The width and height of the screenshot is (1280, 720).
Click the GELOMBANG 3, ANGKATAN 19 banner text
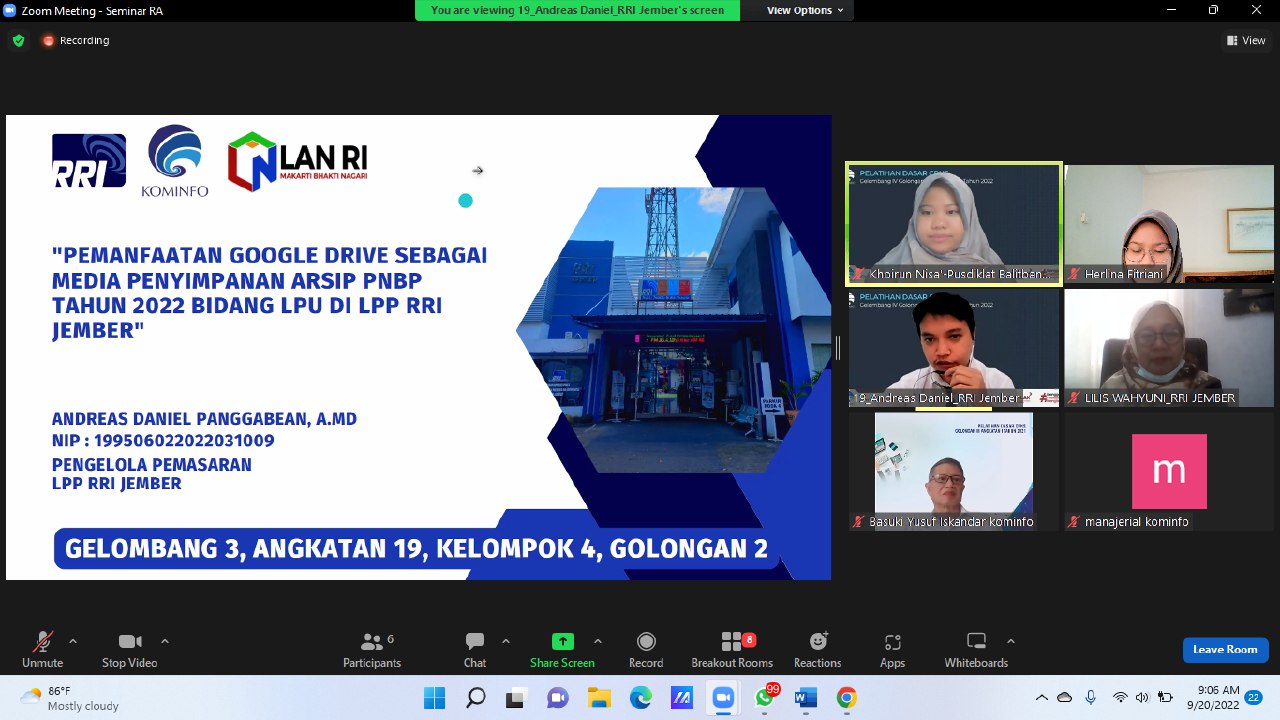(416, 549)
